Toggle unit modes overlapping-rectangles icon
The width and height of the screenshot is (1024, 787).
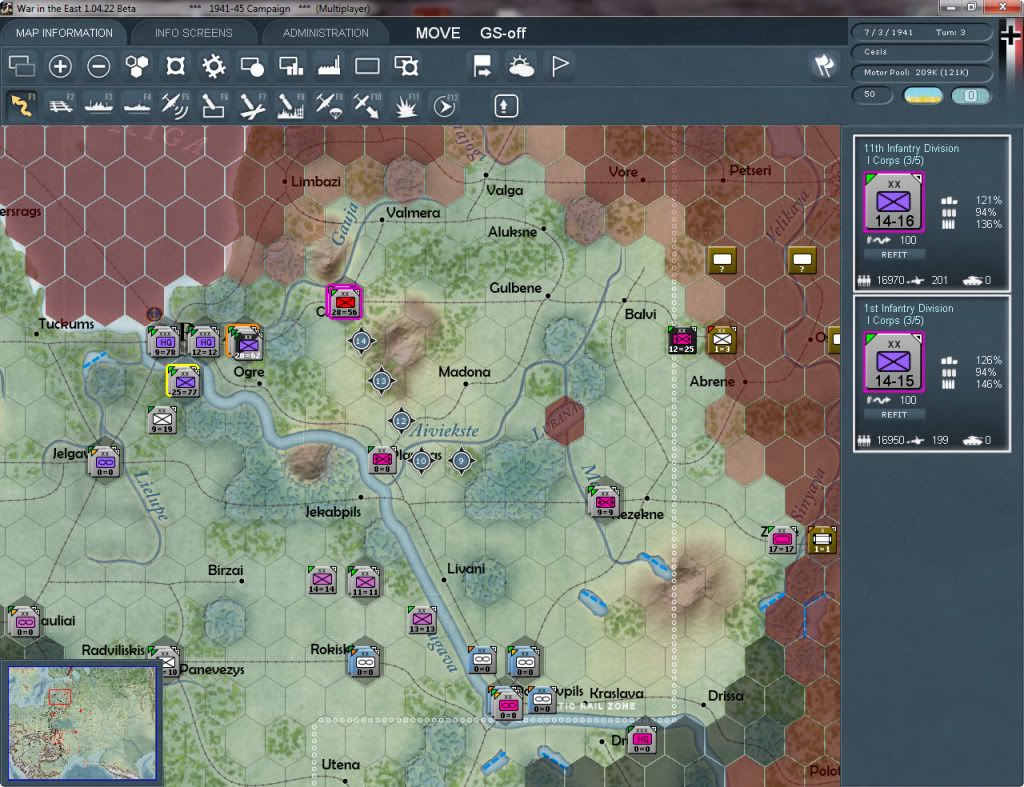(22, 66)
